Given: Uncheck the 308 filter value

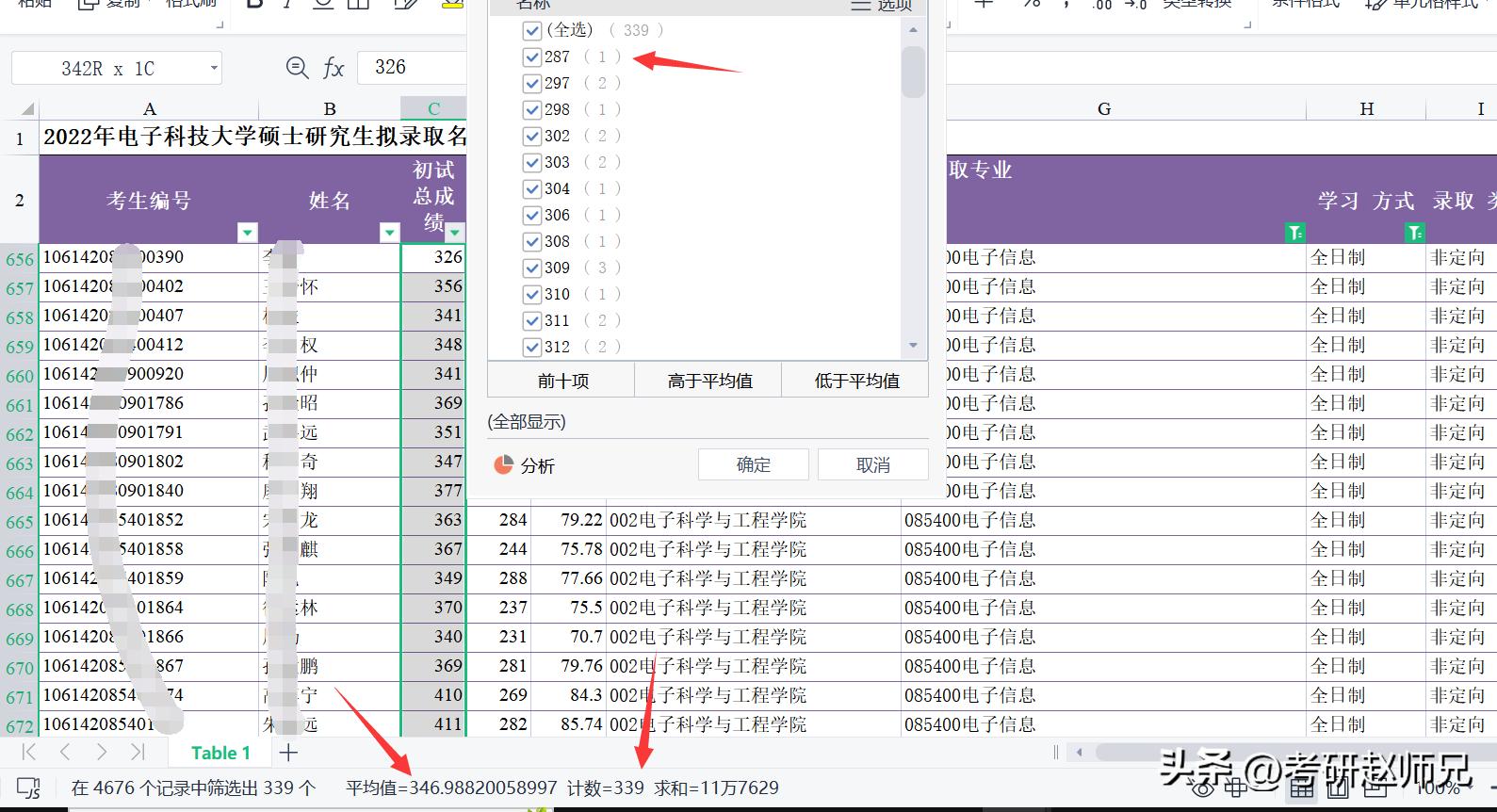Looking at the screenshot, I should 532,242.
